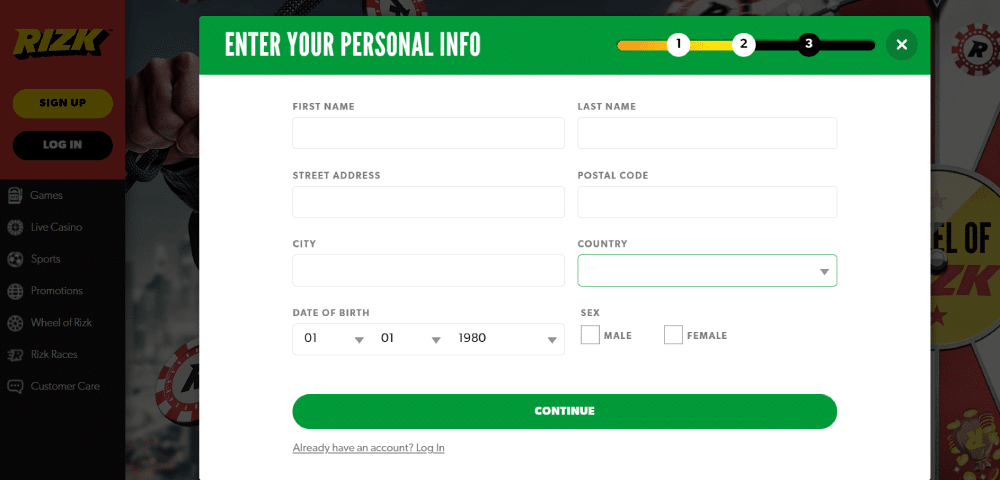This screenshot has width=1000, height=480.
Task: Open the Customer Care chat icon
Action: [15, 386]
